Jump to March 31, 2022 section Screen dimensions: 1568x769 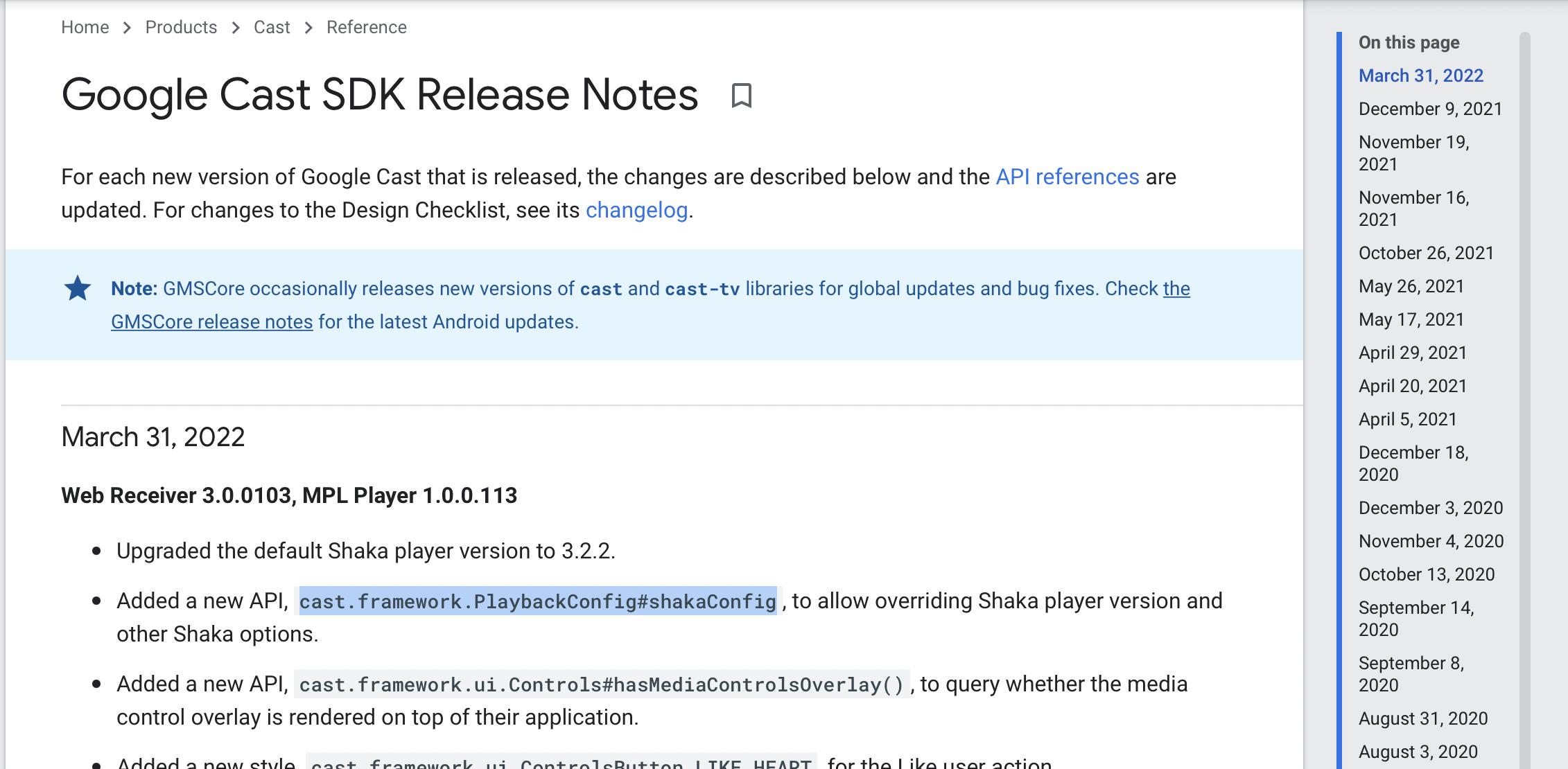point(1420,76)
